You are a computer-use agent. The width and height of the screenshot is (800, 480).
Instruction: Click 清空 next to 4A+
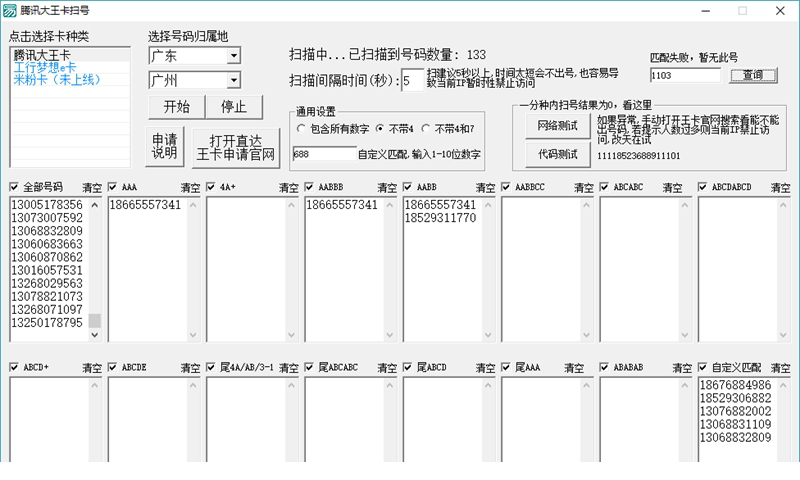289,188
